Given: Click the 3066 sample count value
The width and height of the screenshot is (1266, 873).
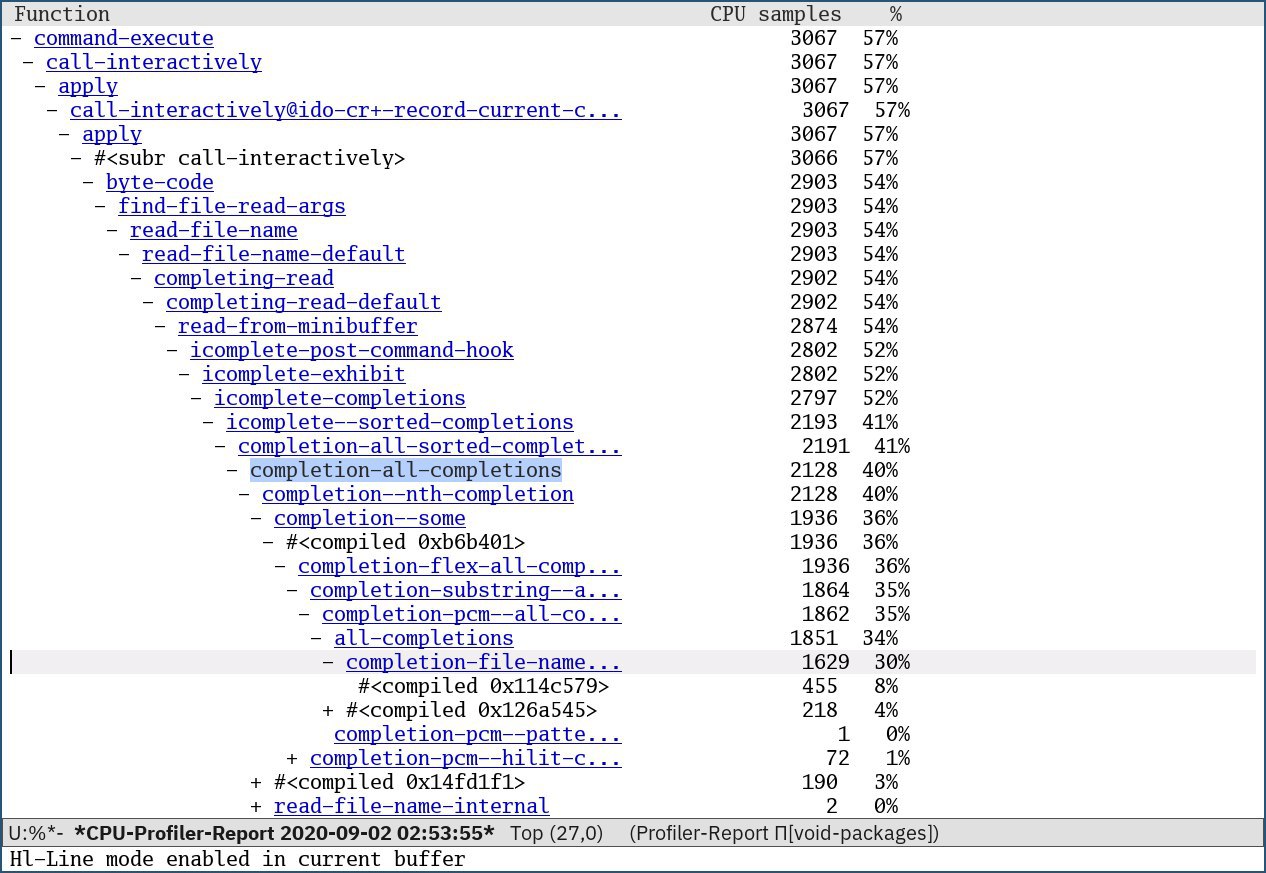Looking at the screenshot, I should [814, 158].
